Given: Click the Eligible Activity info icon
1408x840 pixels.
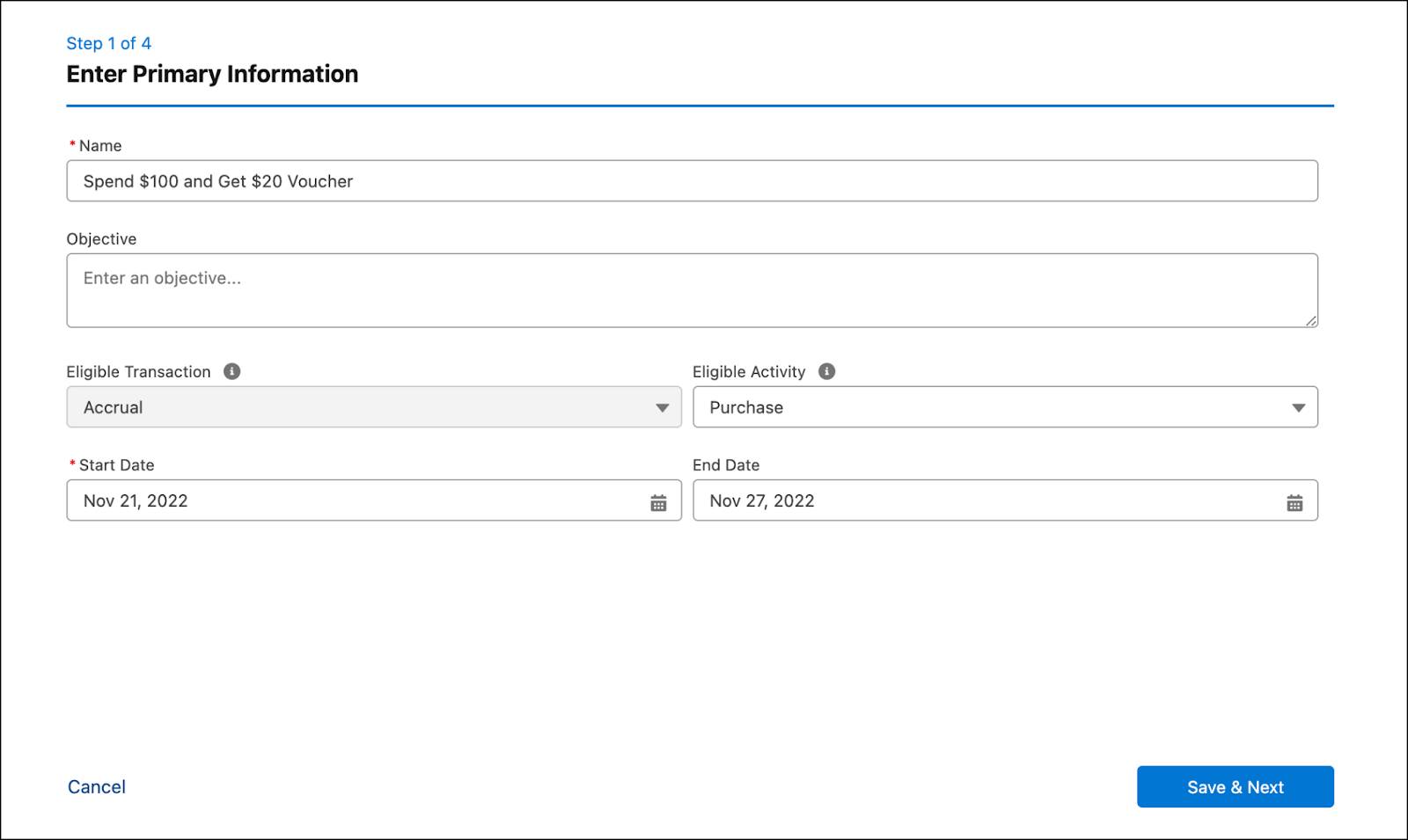Looking at the screenshot, I should point(825,371).
